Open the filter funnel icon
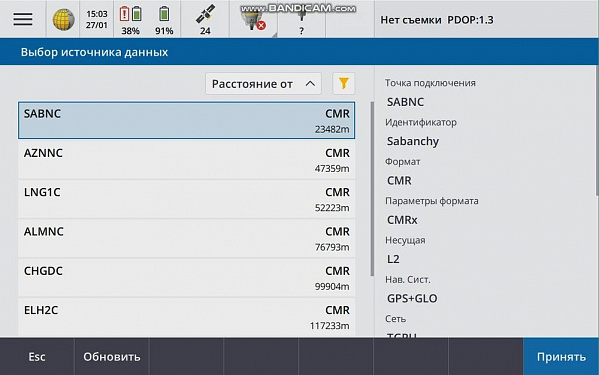Image resolution: width=599 pixels, height=375 pixels. [x=344, y=83]
